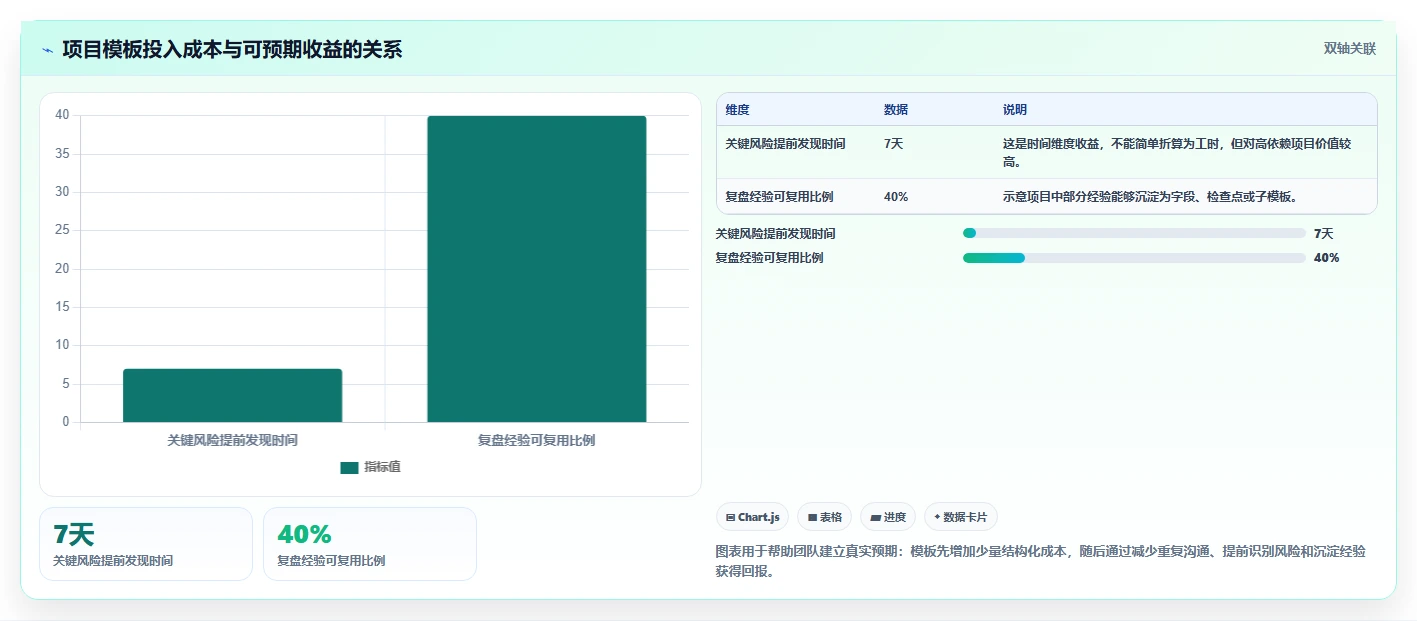Click the table cell showing 7天
The image size is (1417, 621).
(894, 144)
